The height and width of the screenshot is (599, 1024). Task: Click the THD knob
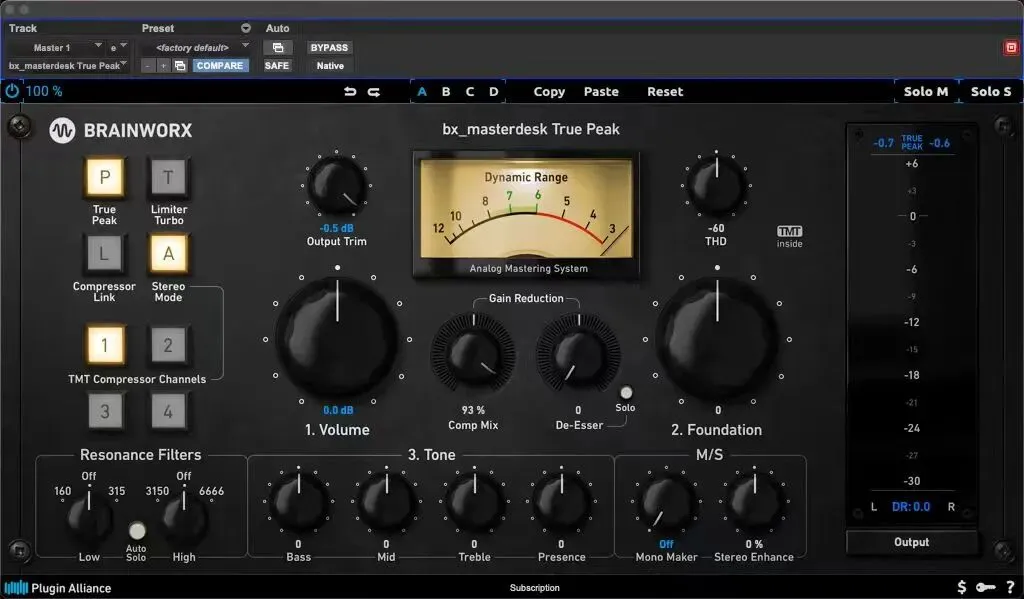tap(716, 186)
